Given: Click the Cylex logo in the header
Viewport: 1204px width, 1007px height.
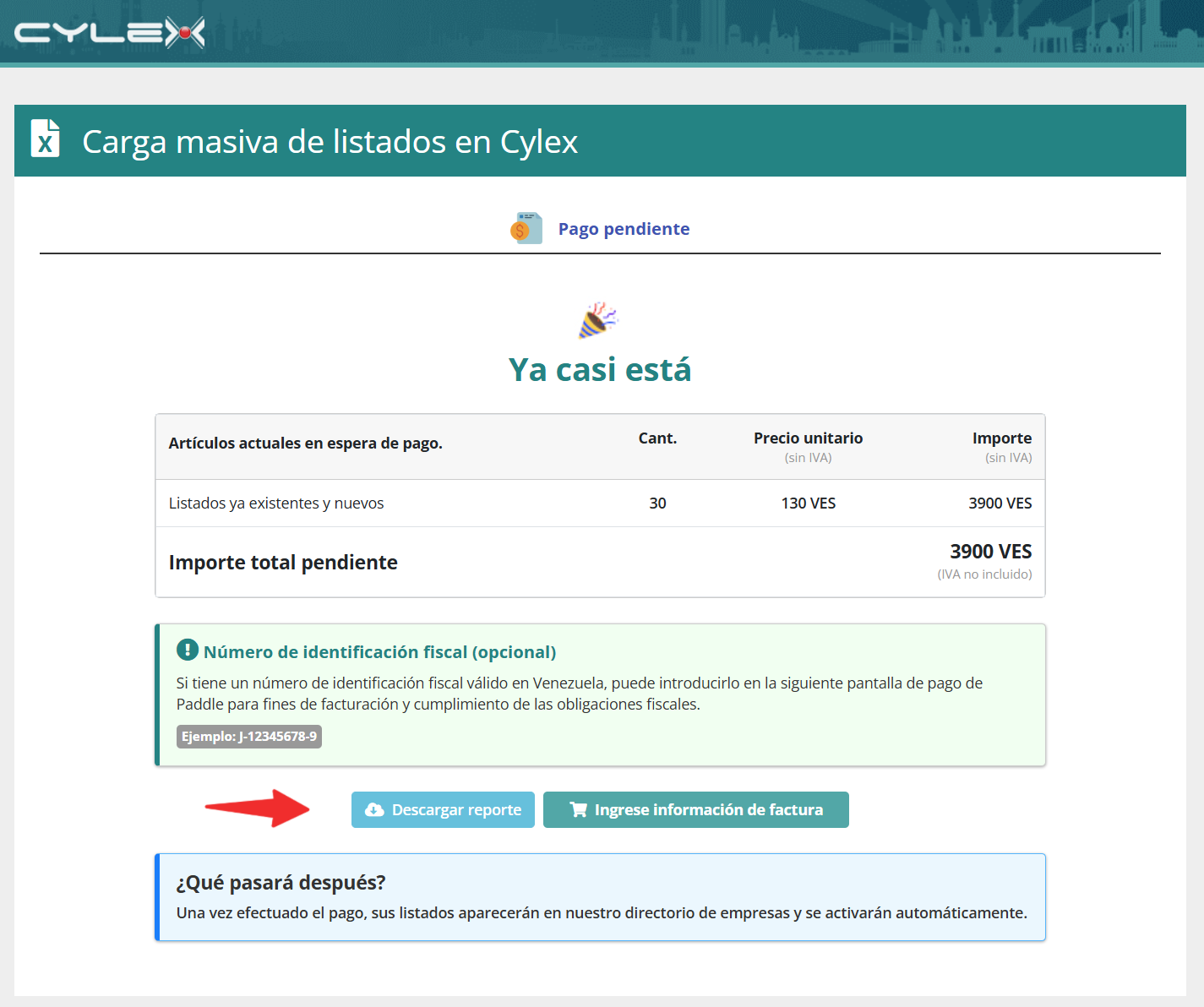Looking at the screenshot, I should (110, 33).
